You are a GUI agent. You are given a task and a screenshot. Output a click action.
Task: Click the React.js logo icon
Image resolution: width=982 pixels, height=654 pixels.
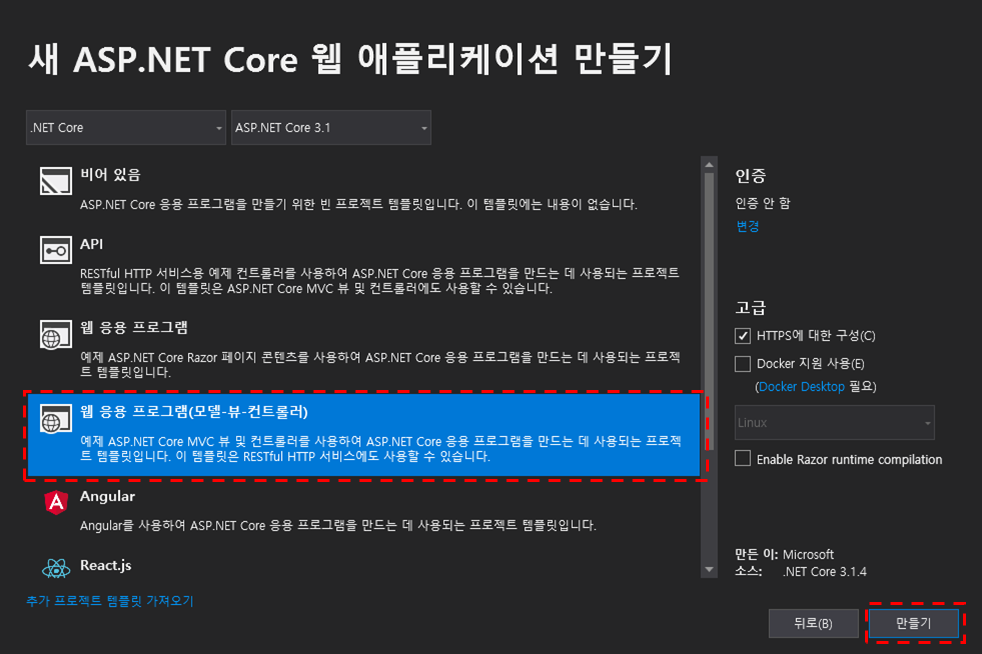coord(56,568)
